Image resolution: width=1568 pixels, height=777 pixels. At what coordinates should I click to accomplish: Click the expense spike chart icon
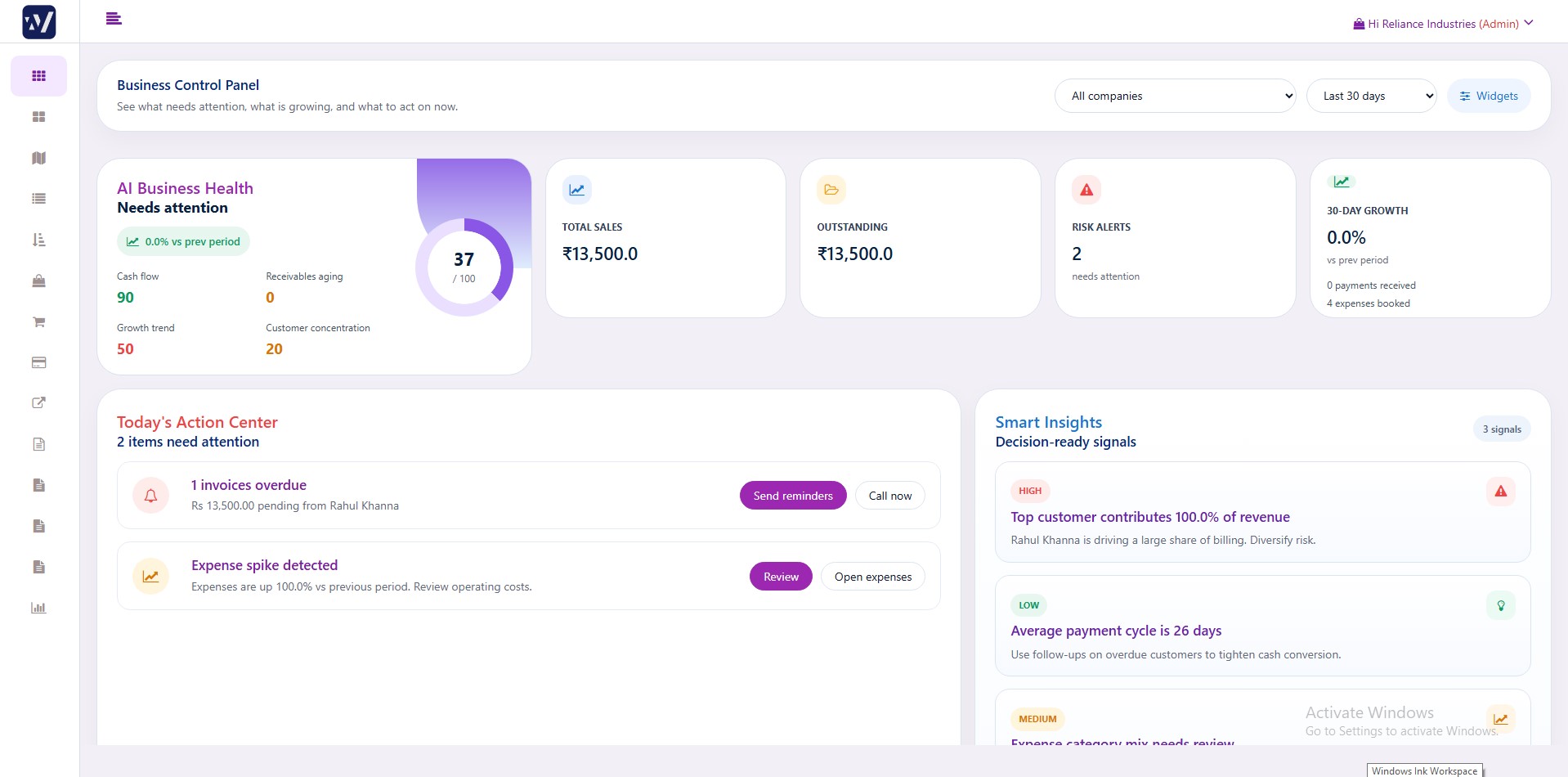pos(150,577)
